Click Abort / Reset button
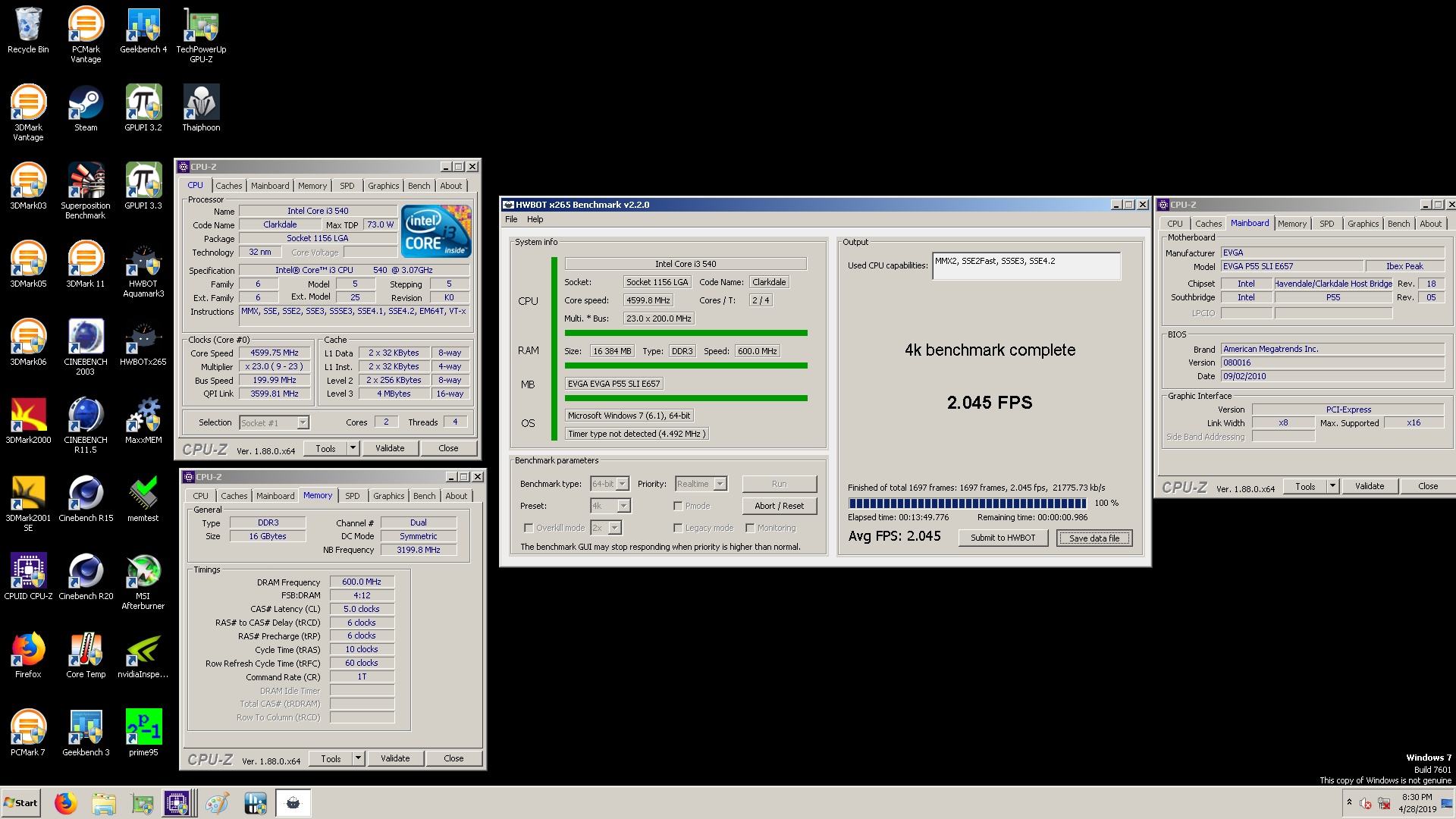The width and height of the screenshot is (1456, 819). click(x=779, y=506)
